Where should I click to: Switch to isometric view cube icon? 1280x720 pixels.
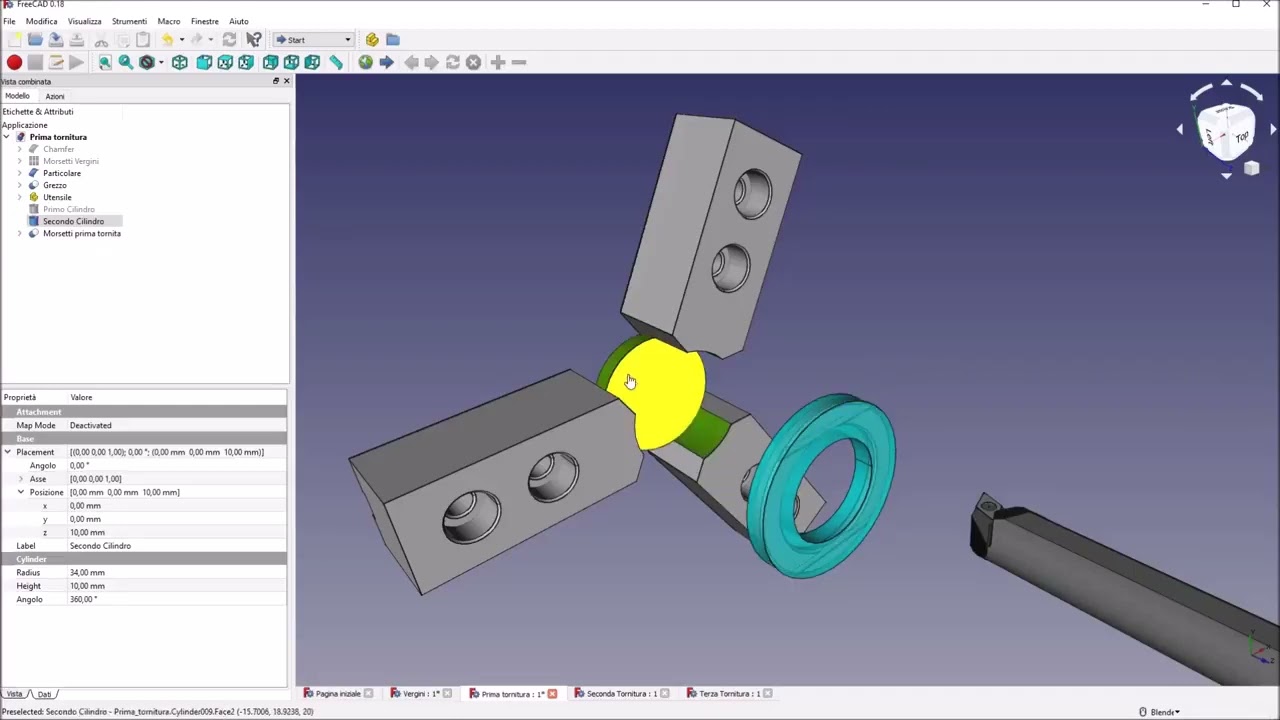180,62
